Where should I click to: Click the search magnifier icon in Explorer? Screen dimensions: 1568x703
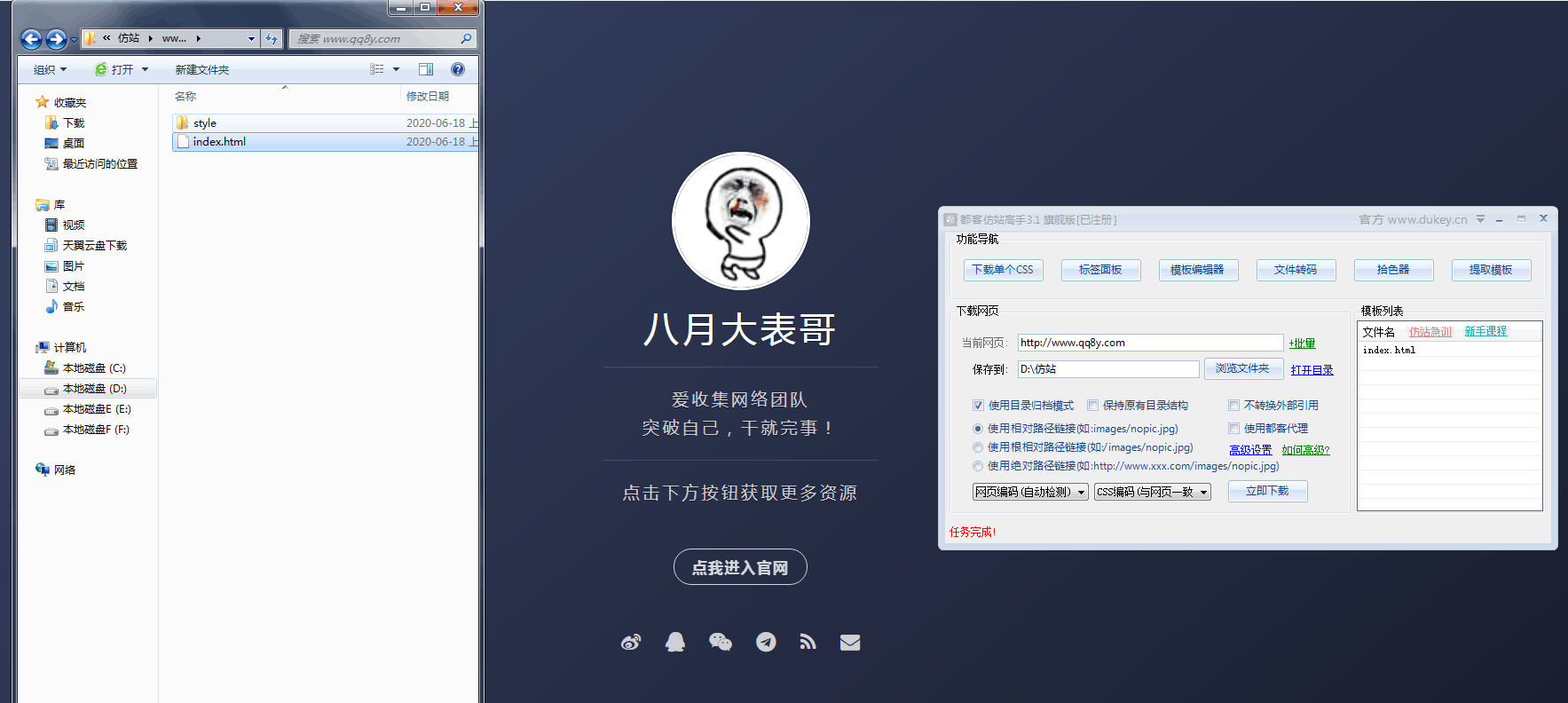tap(466, 39)
